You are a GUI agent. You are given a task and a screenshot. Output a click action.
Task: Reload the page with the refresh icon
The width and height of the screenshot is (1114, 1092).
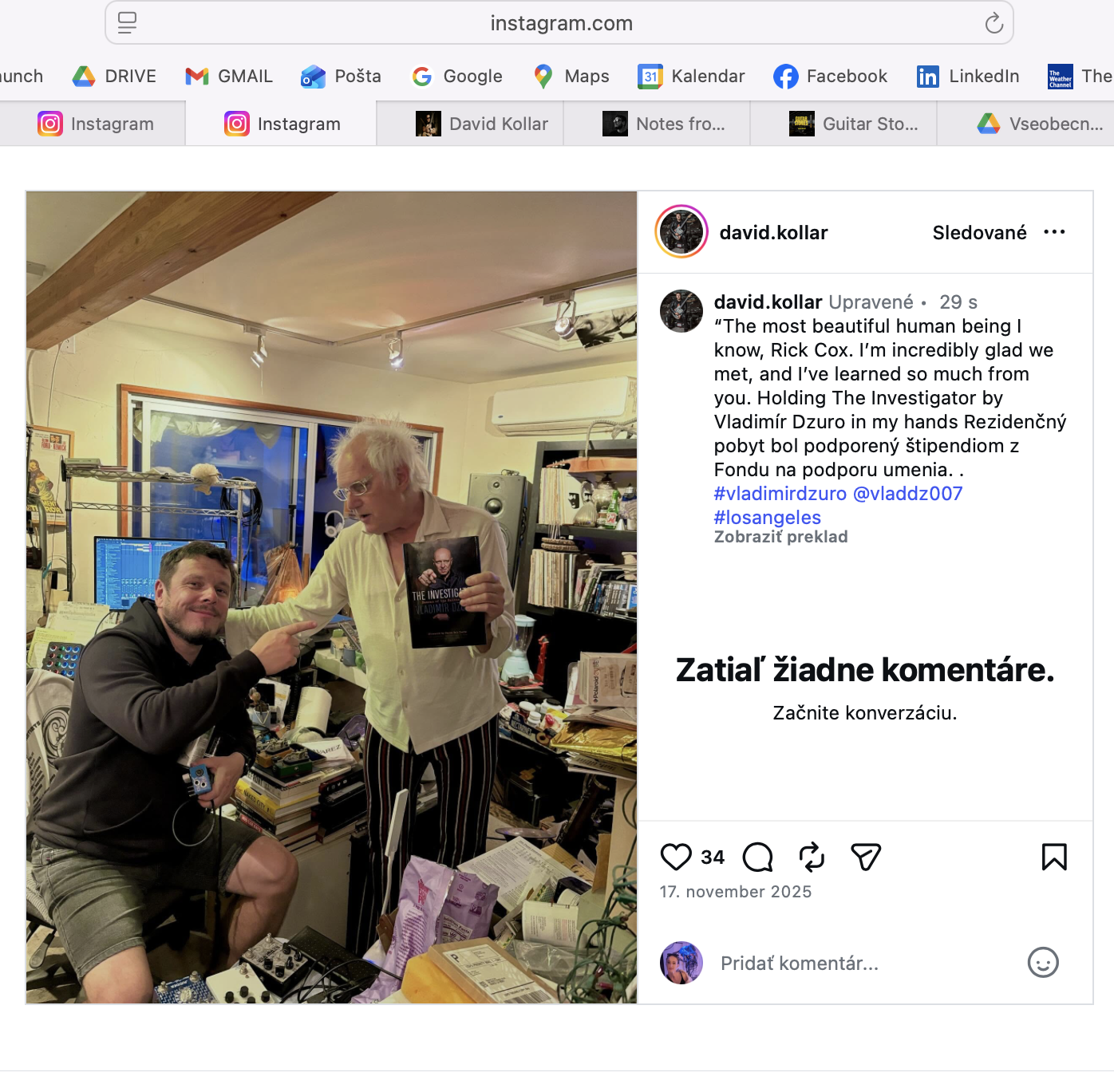point(994,23)
